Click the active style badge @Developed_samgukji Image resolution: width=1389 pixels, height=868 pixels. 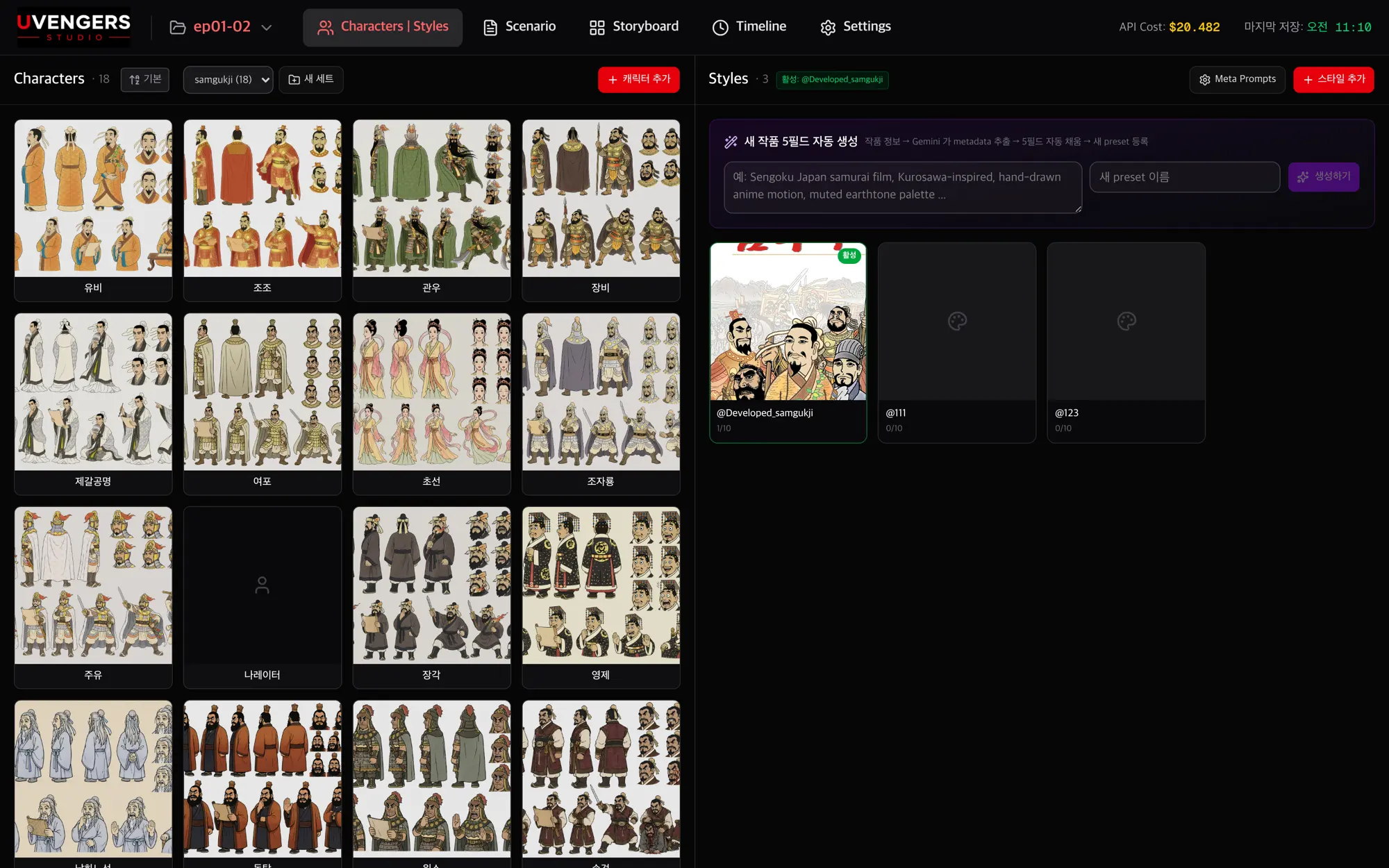tap(832, 79)
